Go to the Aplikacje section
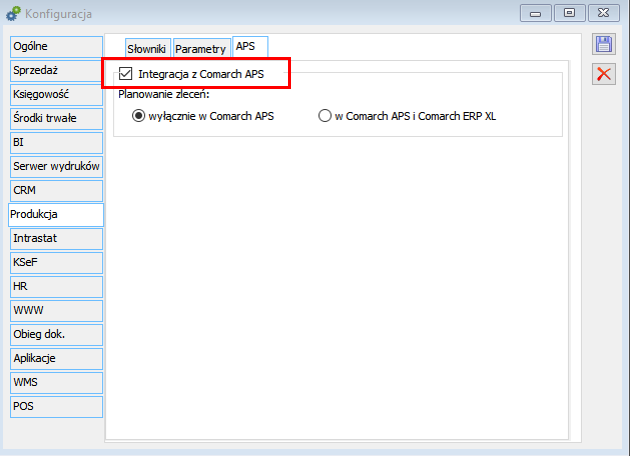Viewport: 630px width, 457px height. click(x=56, y=359)
